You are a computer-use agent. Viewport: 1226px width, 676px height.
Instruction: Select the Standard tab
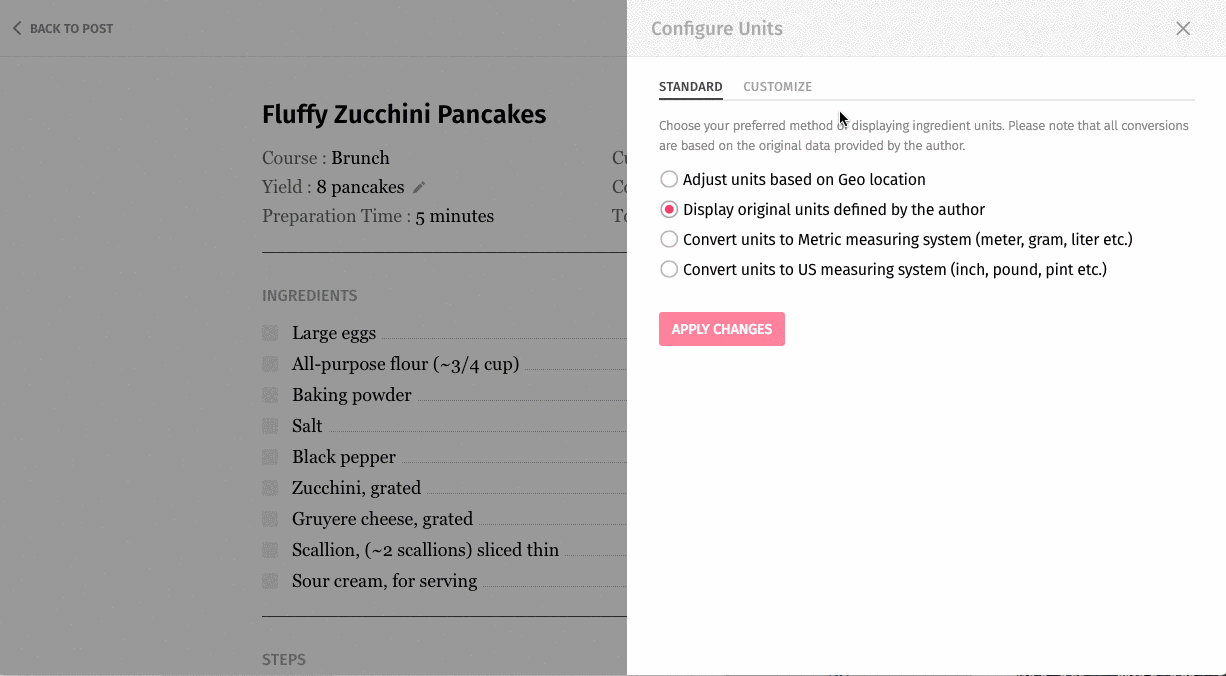690,87
